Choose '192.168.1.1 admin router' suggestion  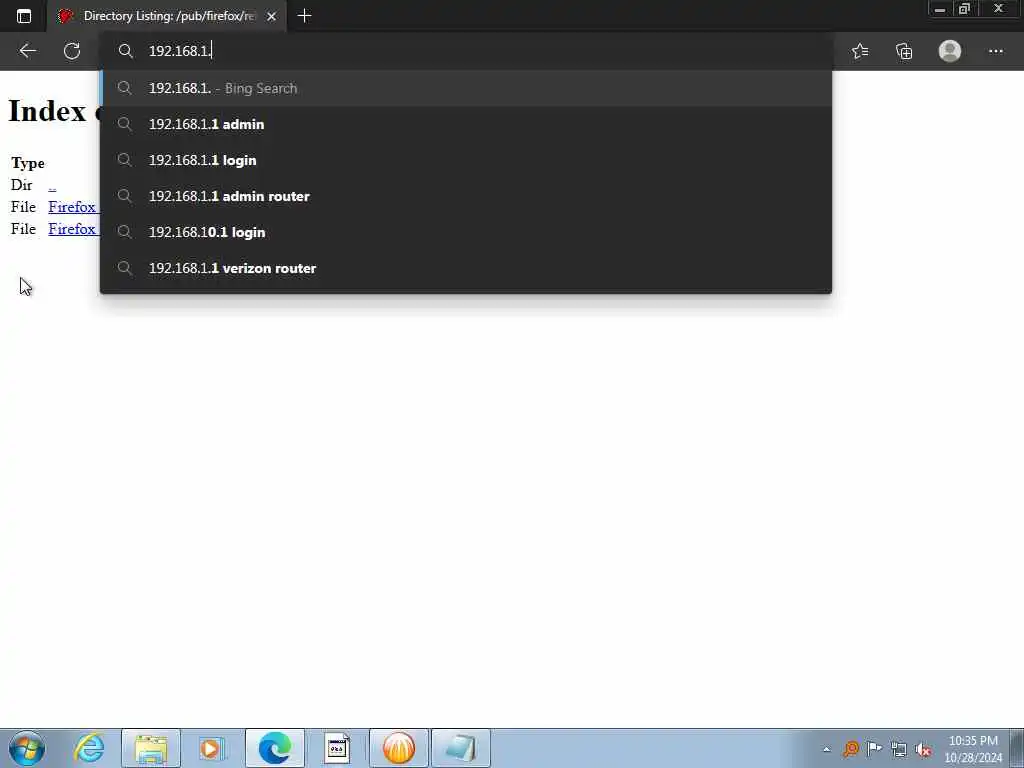pos(466,196)
